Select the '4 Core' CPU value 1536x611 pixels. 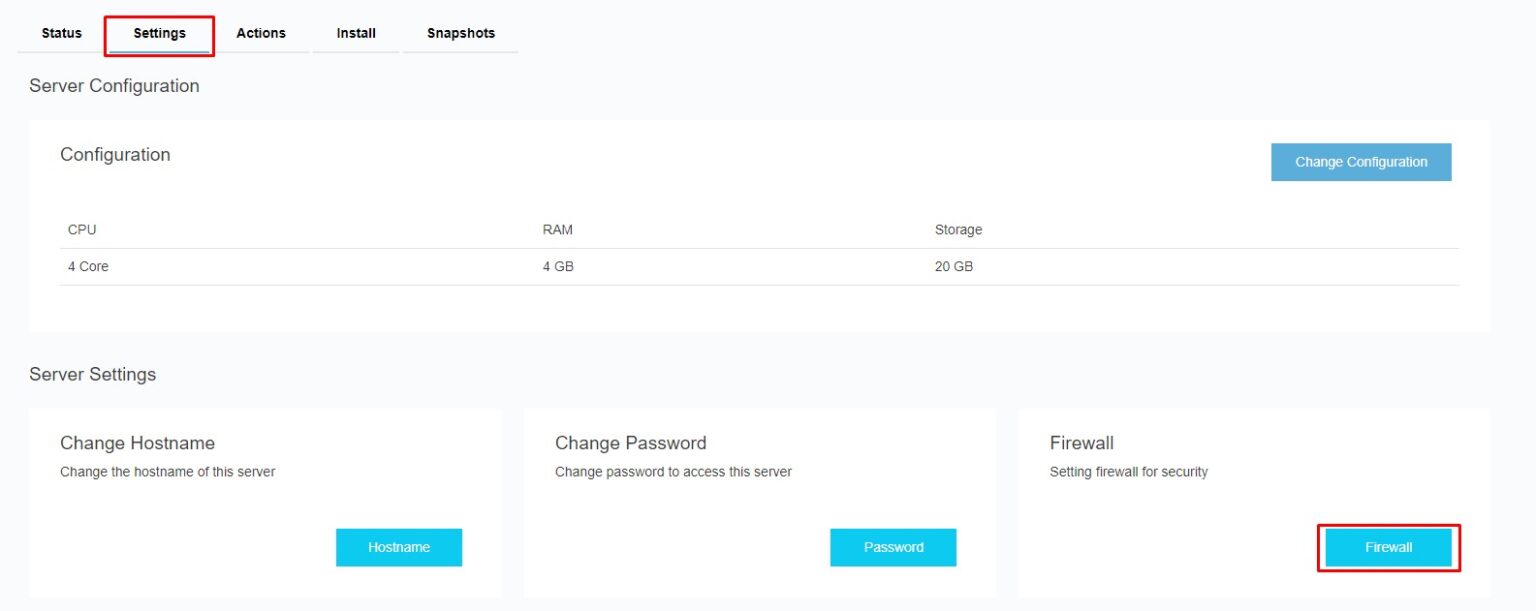(x=88, y=267)
